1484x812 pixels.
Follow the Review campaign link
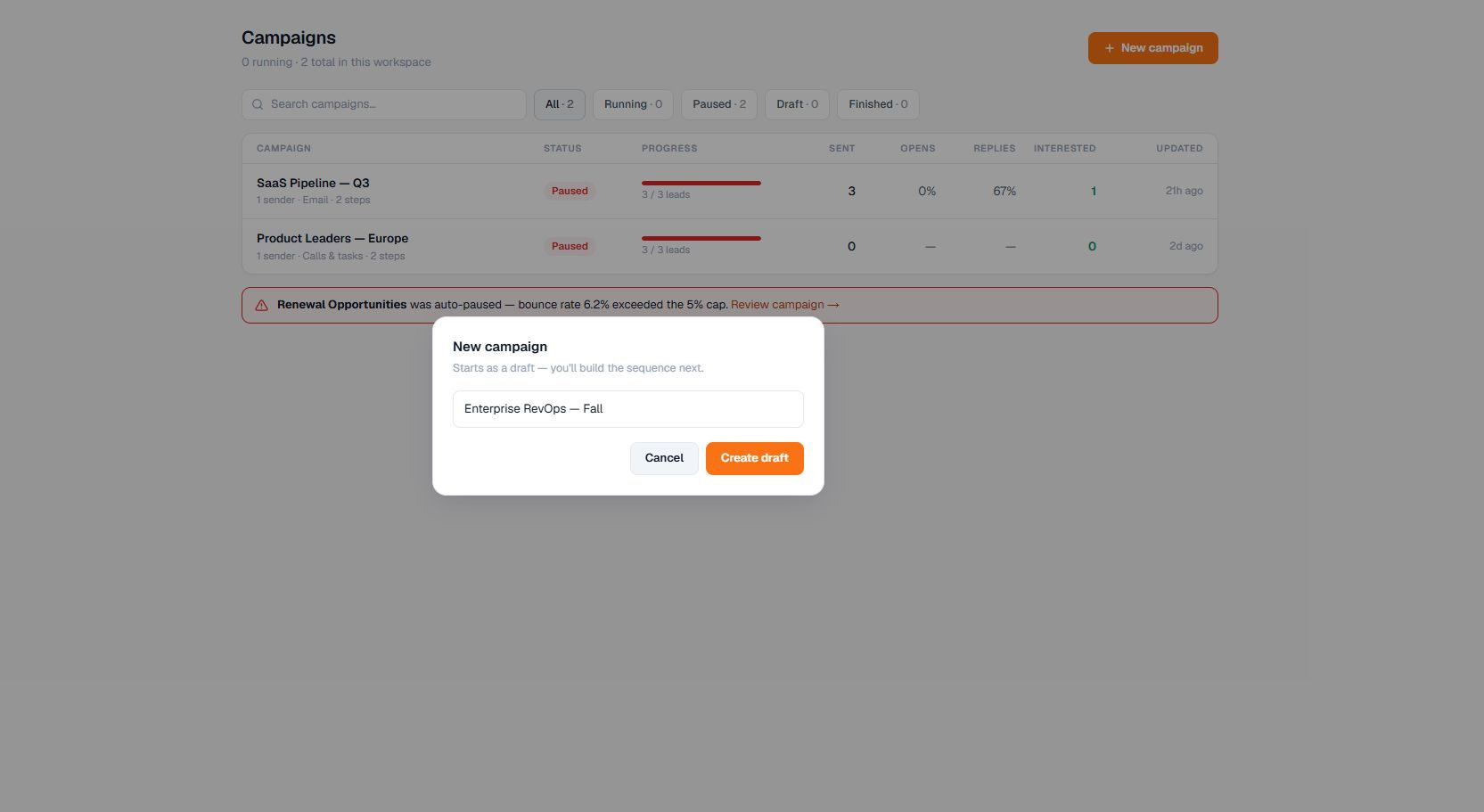click(x=785, y=305)
